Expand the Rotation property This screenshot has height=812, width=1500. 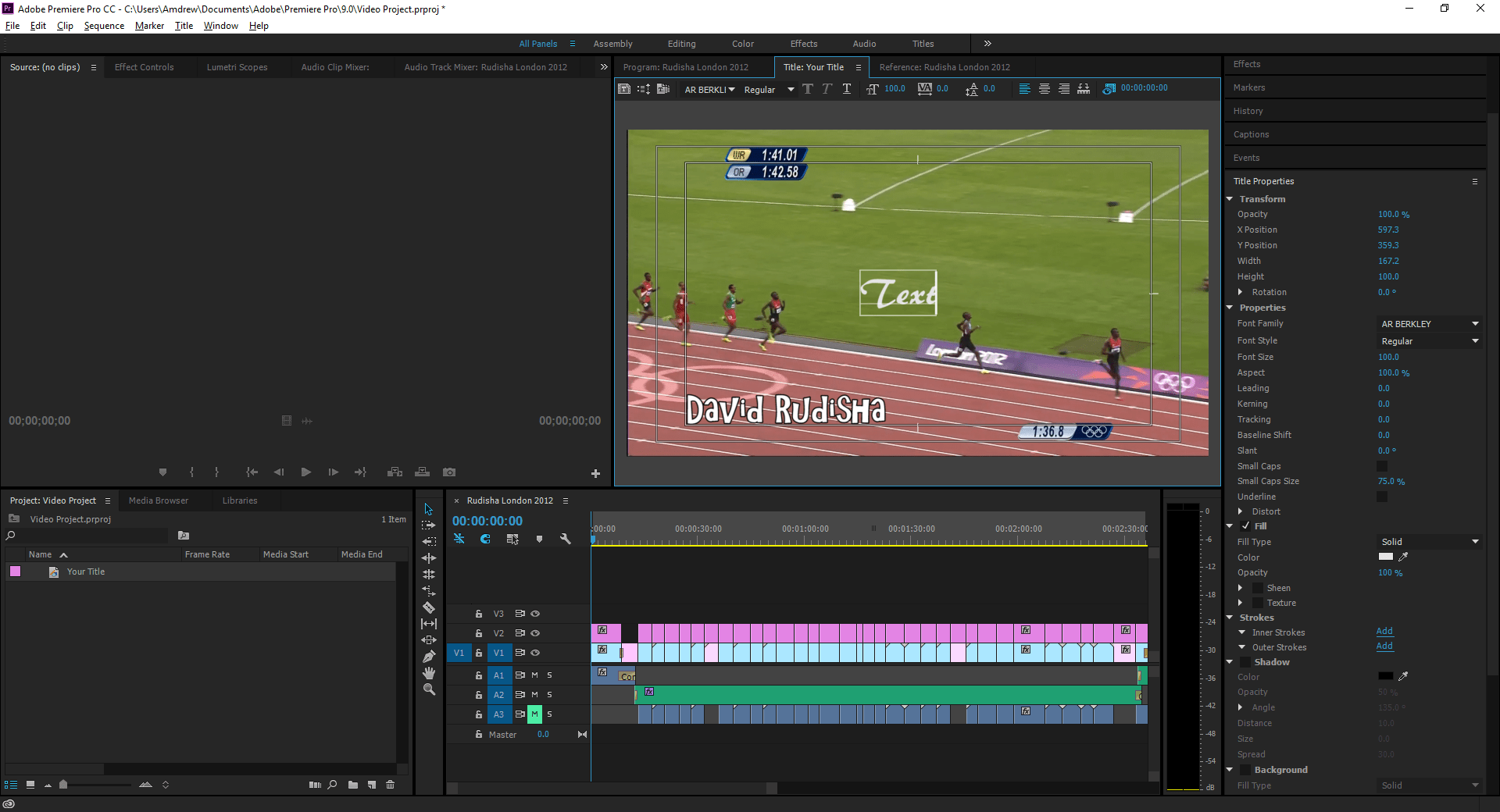pos(1241,292)
